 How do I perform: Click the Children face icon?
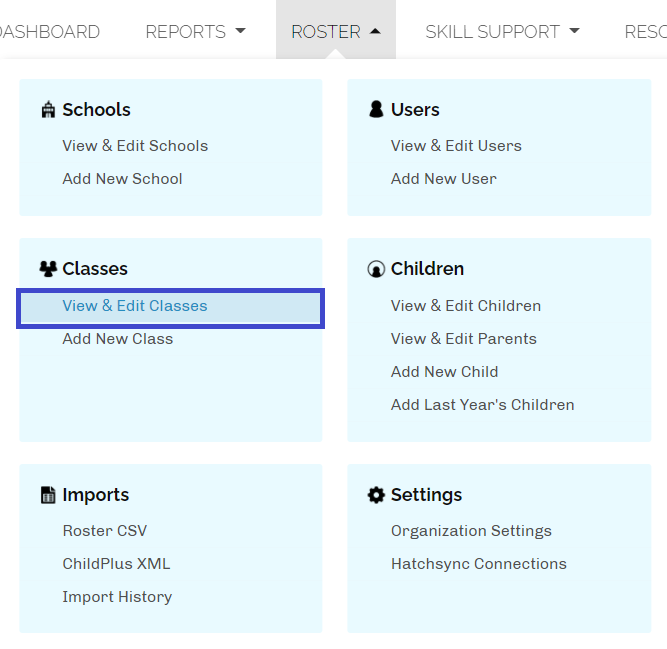click(376, 269)
